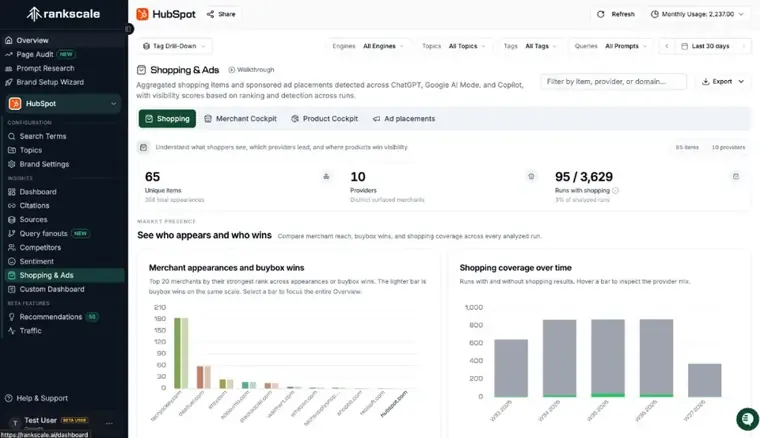Go to the previous date range
760x438 pixels.
point(667,46)
